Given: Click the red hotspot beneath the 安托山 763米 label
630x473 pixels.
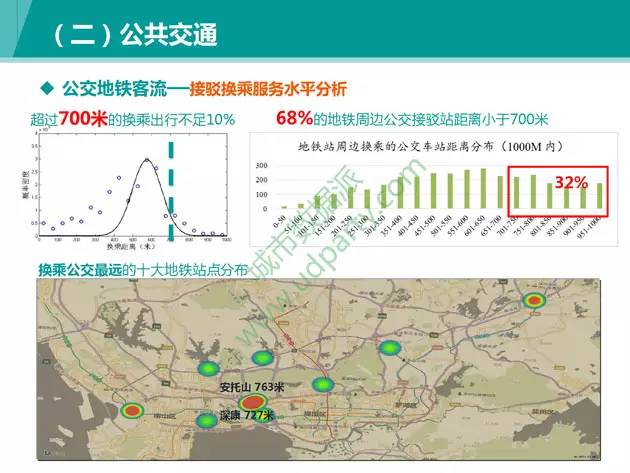Looking at the screenshot, I should (253, 402).
